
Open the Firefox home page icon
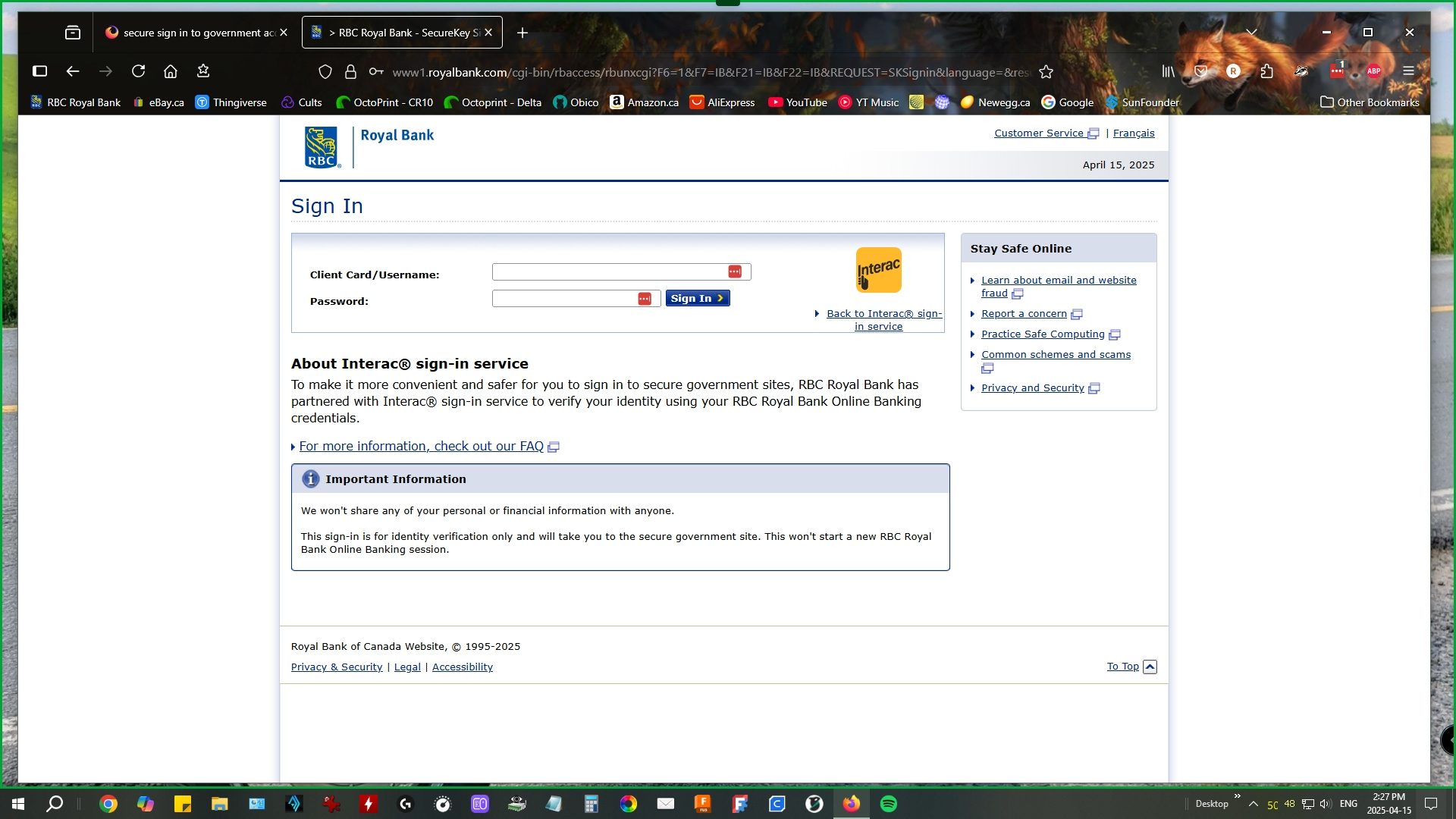click(x=171, y=71)
